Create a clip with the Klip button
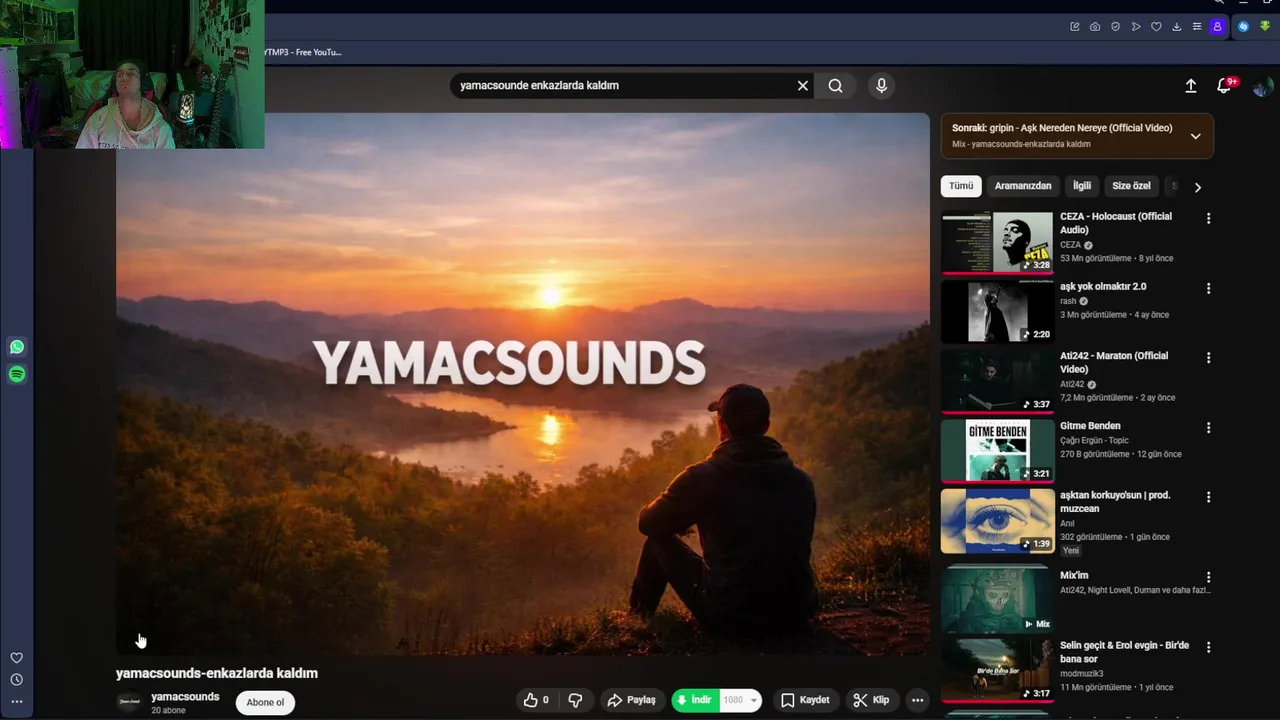Viewport: 1280px width, 720px height. point(871,700)
